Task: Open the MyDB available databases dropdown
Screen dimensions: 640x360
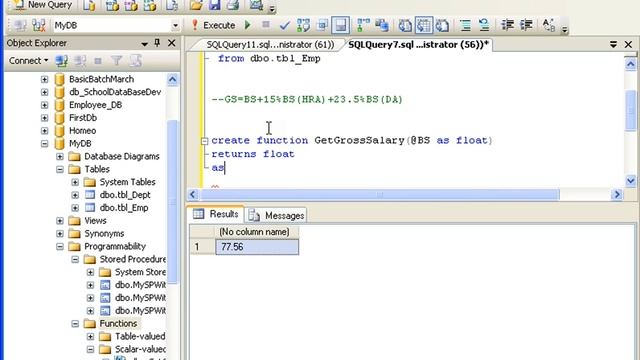Action: (x=175, y=26)
